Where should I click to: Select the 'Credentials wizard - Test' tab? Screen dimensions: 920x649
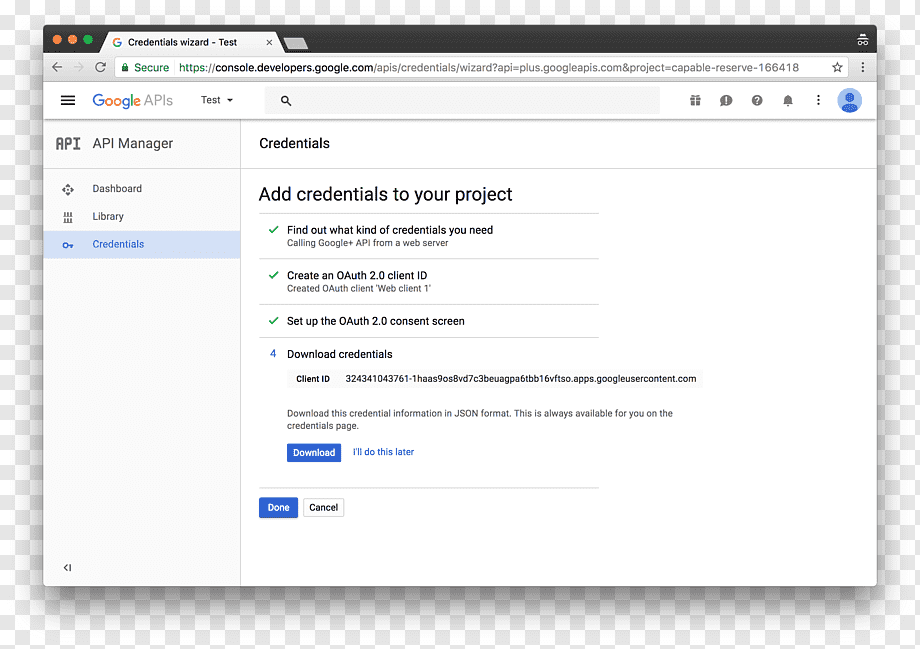tap(189, 42)
